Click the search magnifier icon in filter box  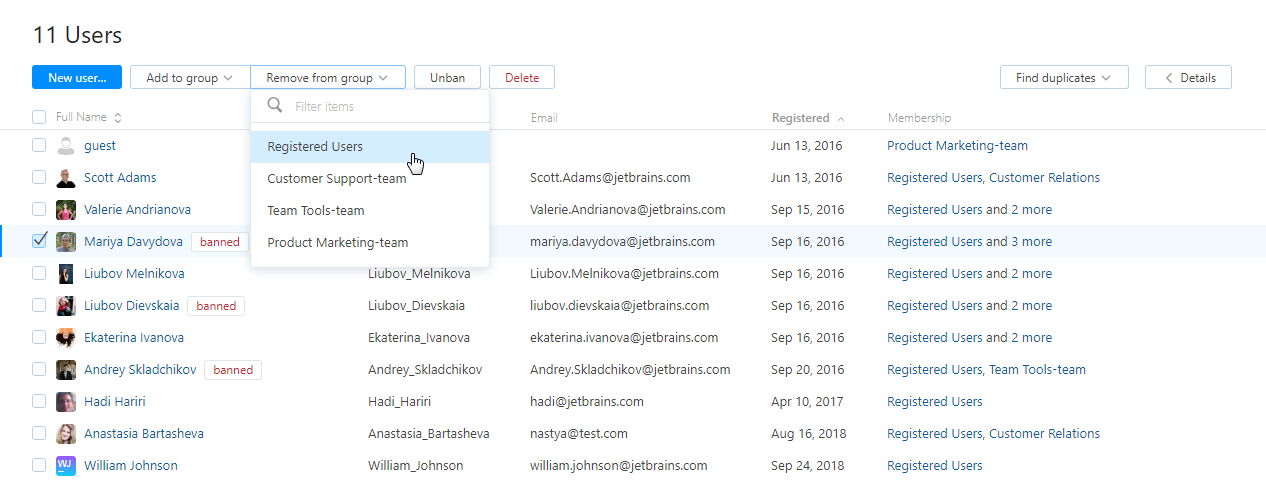click(x=275, y=105)
